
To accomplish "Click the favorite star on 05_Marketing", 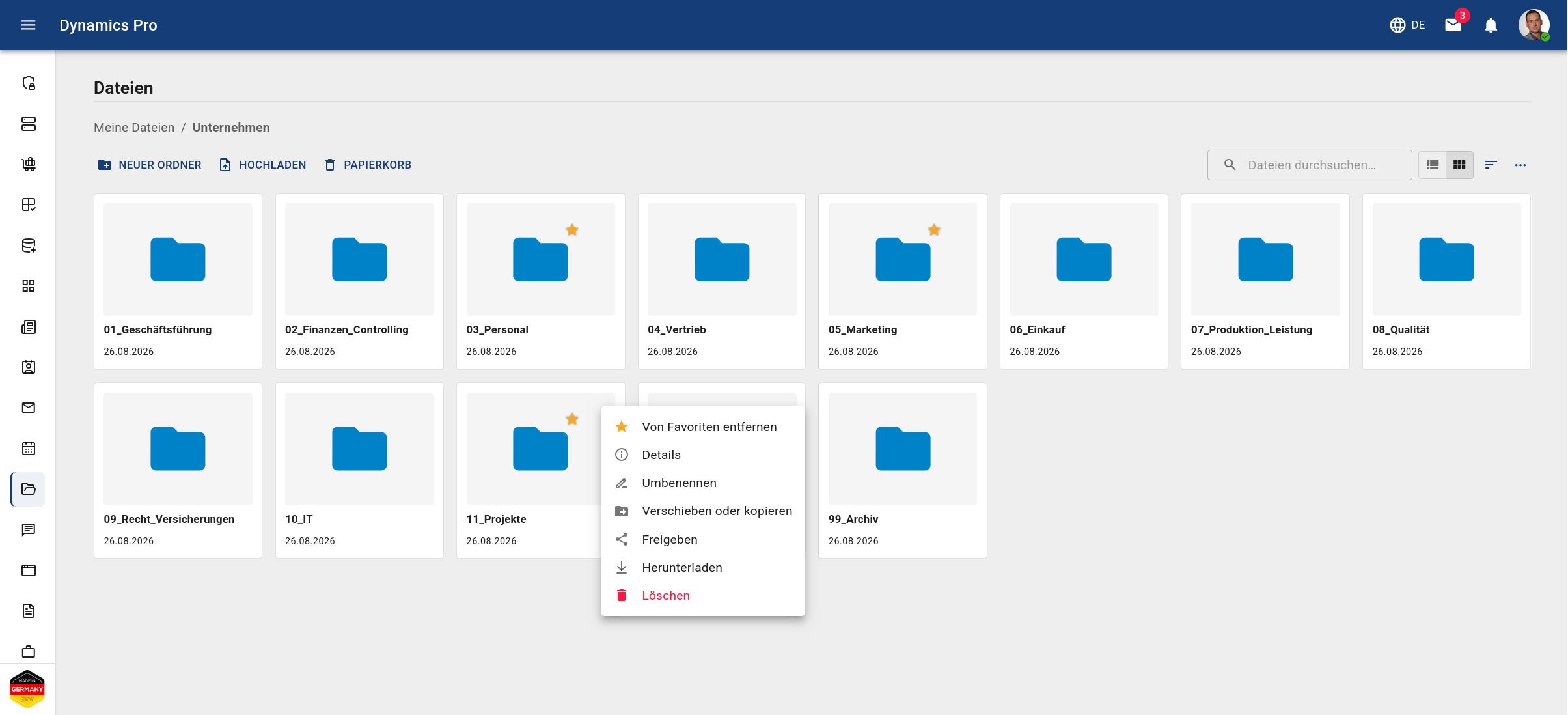I will pos(934,230).
